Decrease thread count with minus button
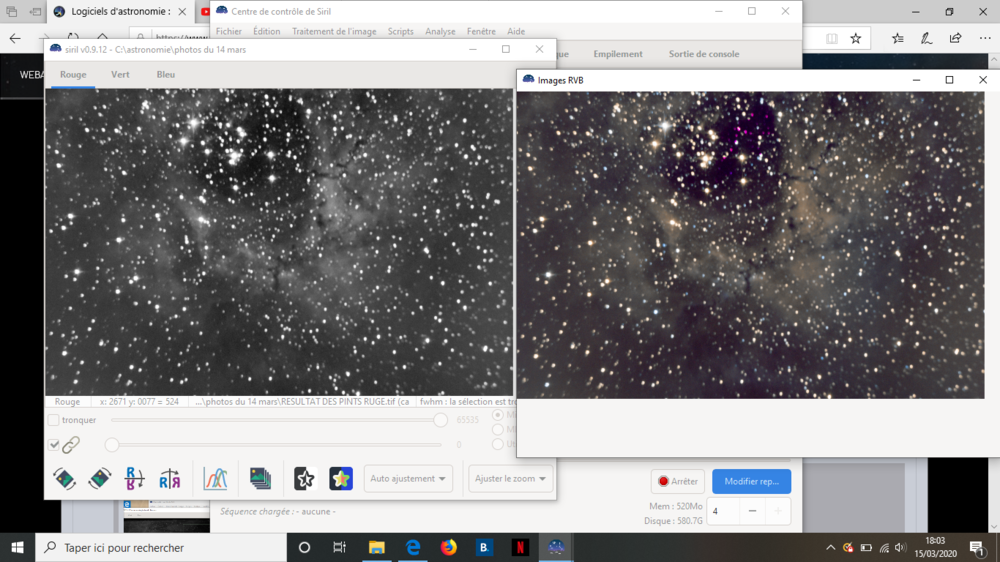The width and height of the screenshot is (1000, 562). tap(753, 511)
